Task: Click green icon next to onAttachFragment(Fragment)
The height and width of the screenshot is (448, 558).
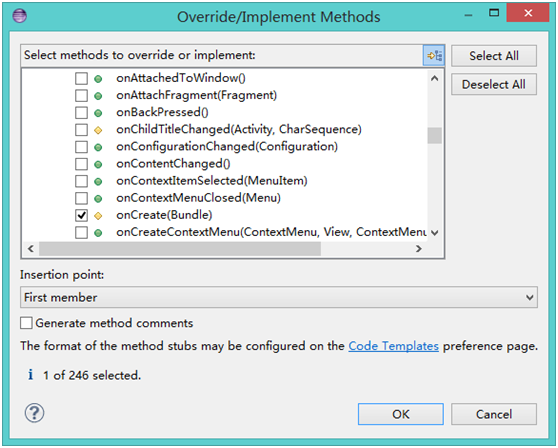Action: tap(98, 96)
